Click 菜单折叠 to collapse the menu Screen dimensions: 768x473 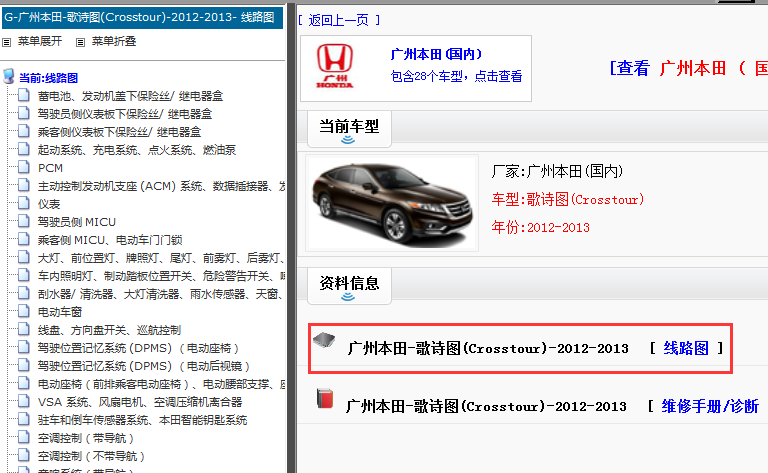(x=114, y=42)
